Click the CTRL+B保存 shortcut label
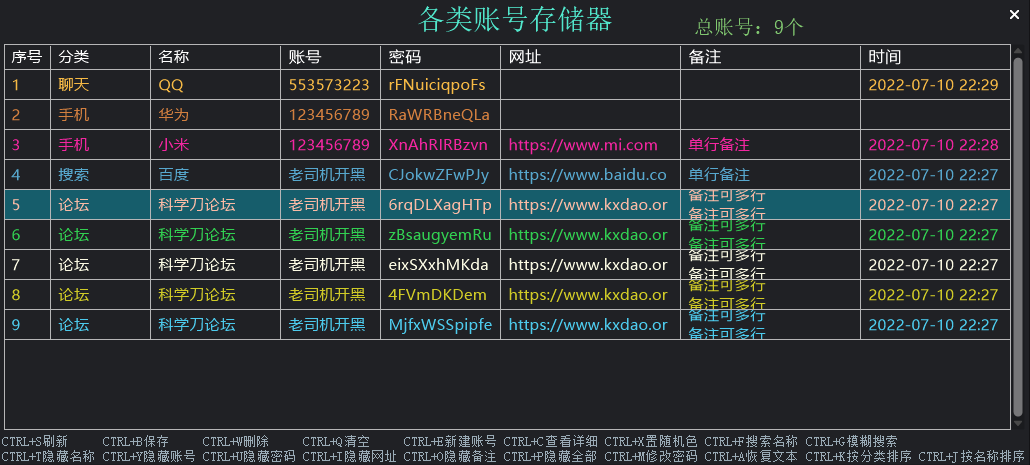Screen dimensions: 1030x465 click(x=135, y=442)
